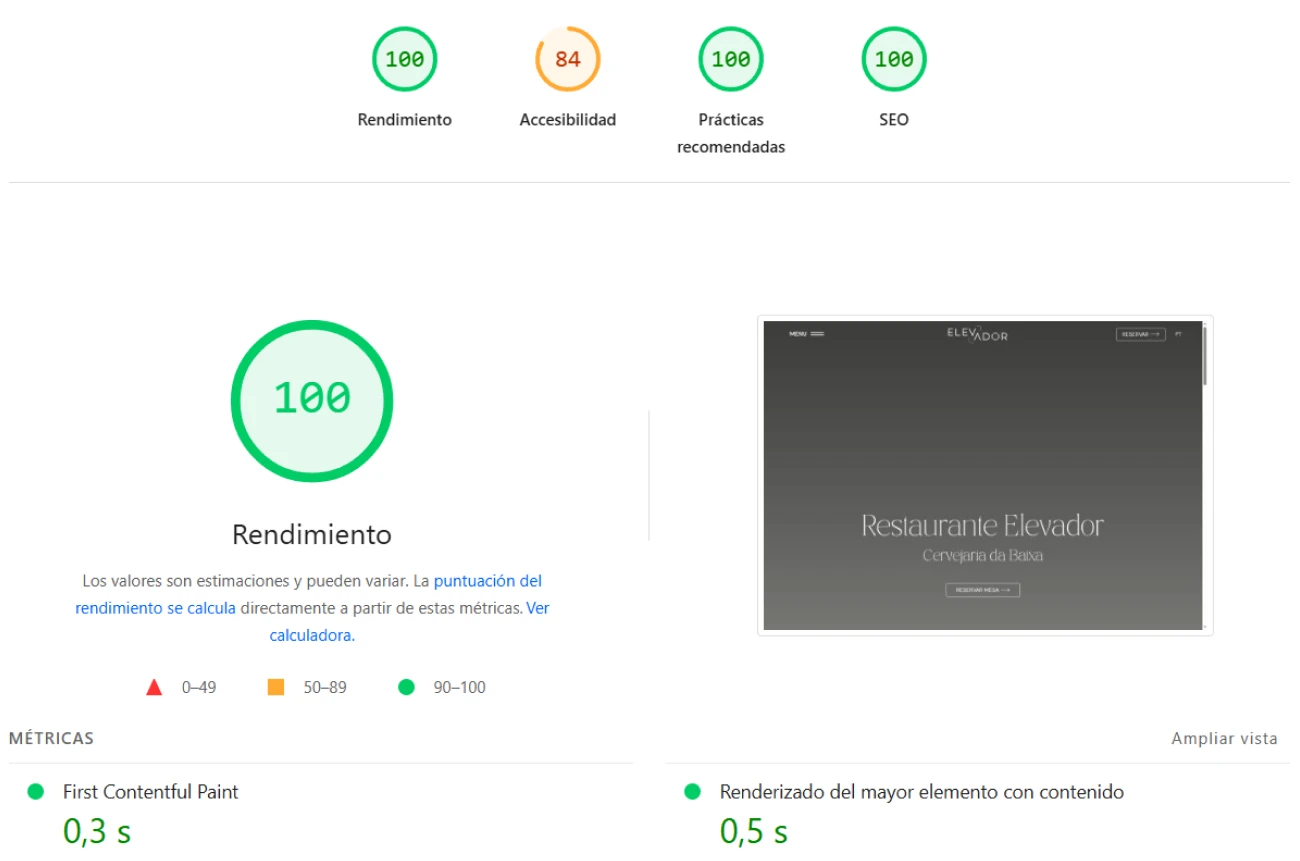Toggle the Ampliar vista metrics view
Viewport: 1300px width, 861px height.
(x=1224, y=739)
